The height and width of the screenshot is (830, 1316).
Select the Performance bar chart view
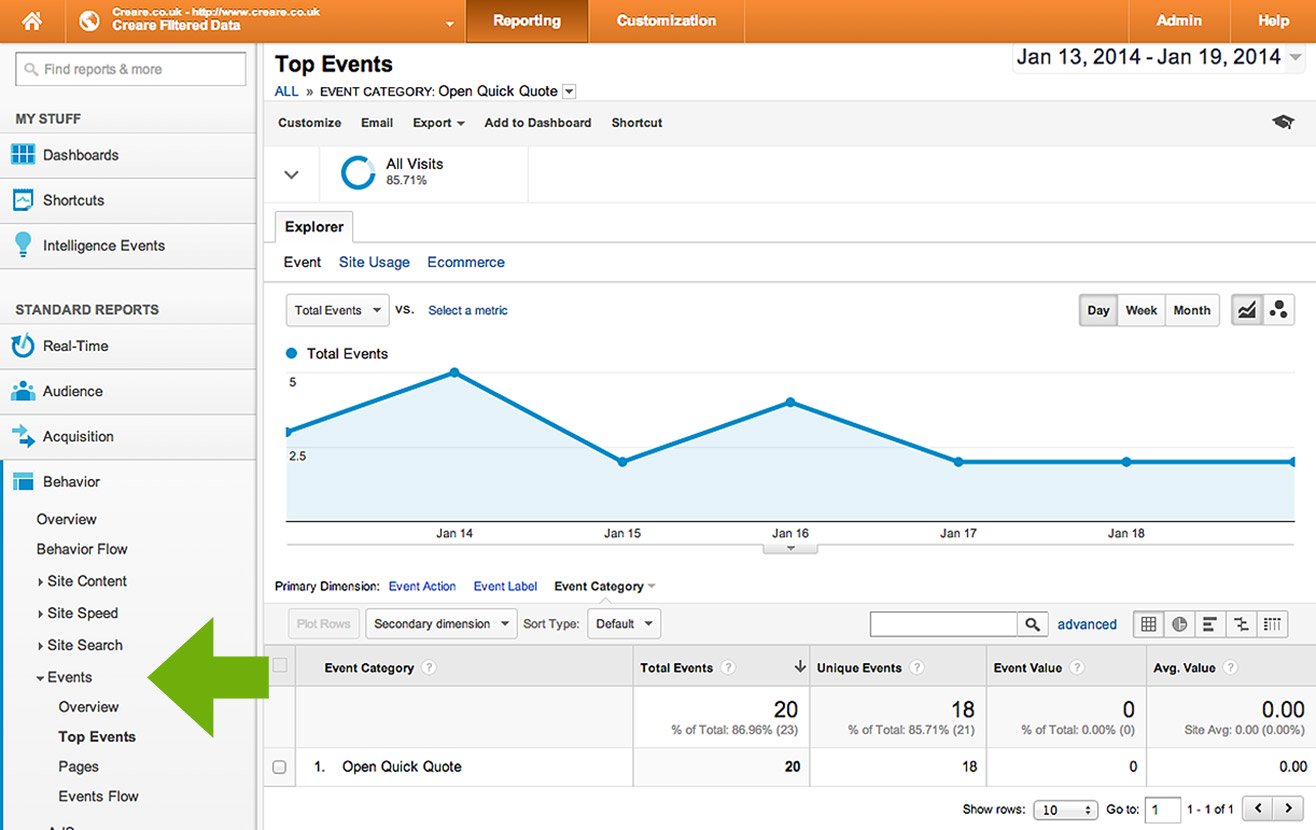[x=1210, y=624]
